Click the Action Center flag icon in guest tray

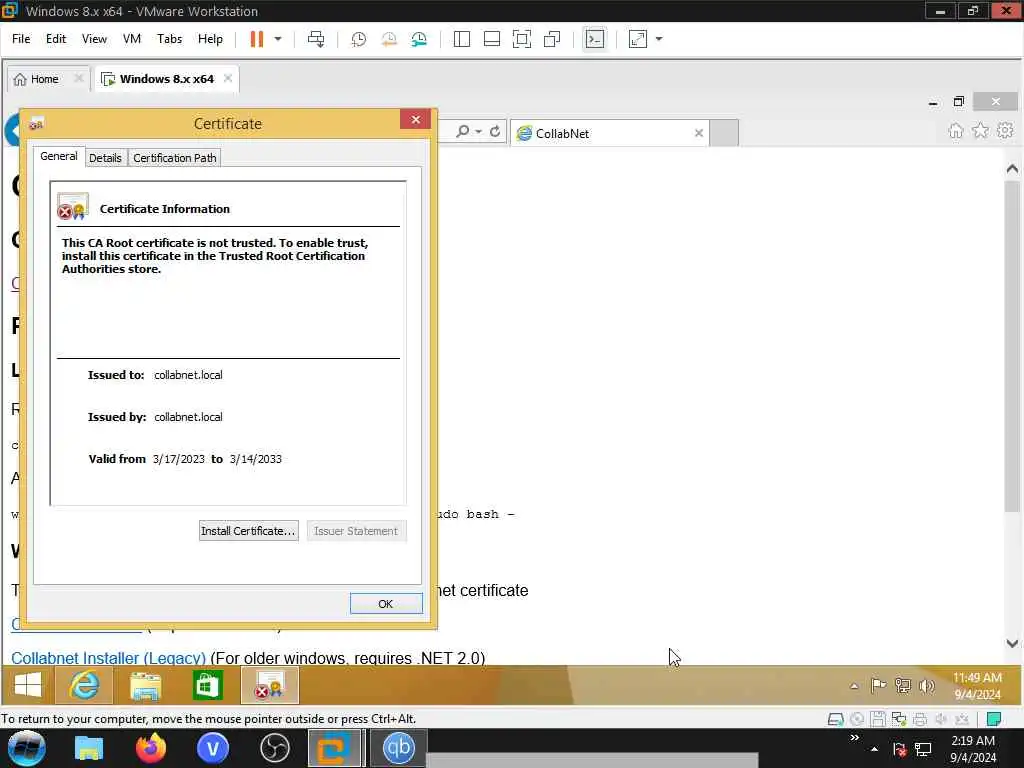(878, 685)
